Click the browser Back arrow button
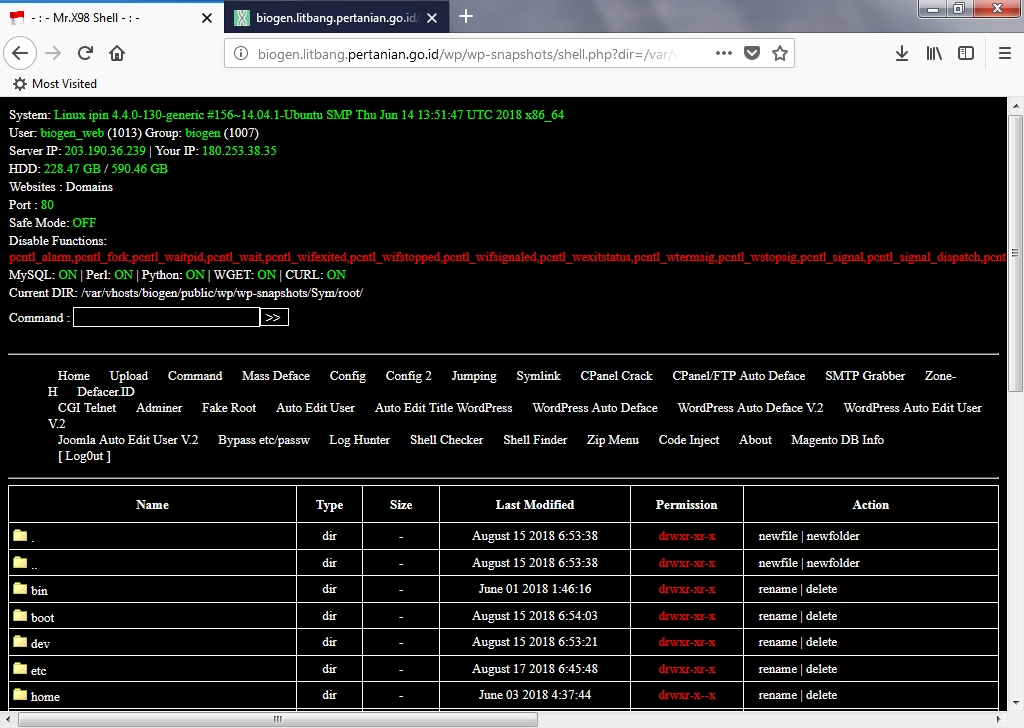Screen dimensions: 1024x728 coord(20,53)
